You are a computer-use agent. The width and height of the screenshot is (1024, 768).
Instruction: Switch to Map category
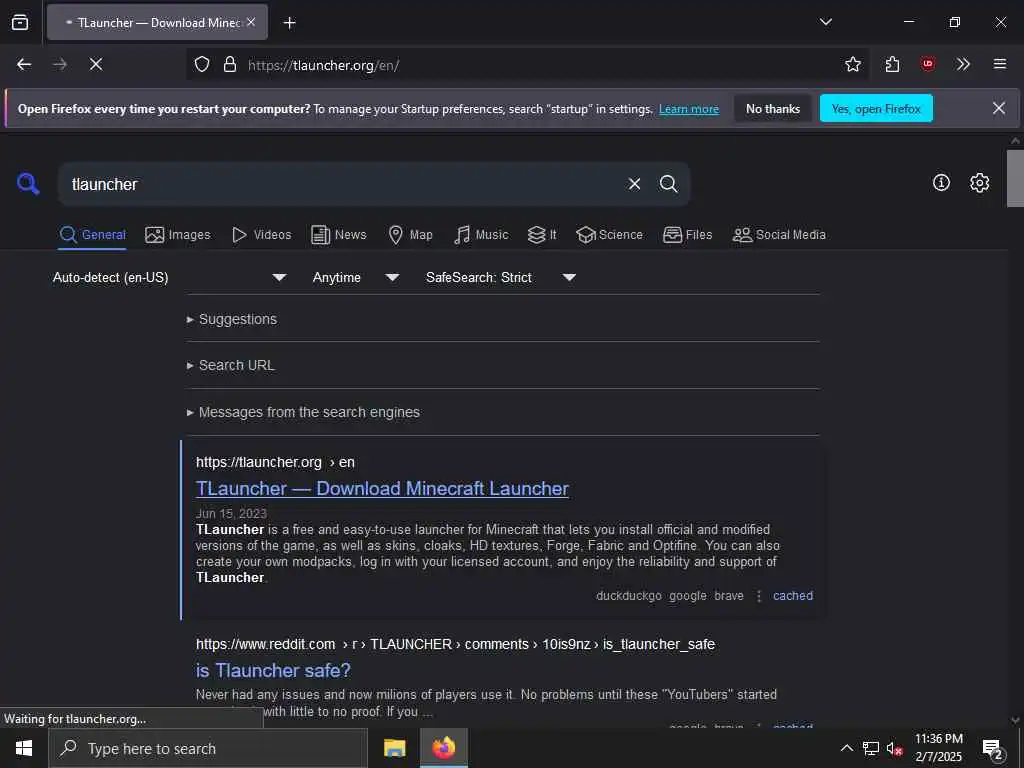click(x=410, y=235)
